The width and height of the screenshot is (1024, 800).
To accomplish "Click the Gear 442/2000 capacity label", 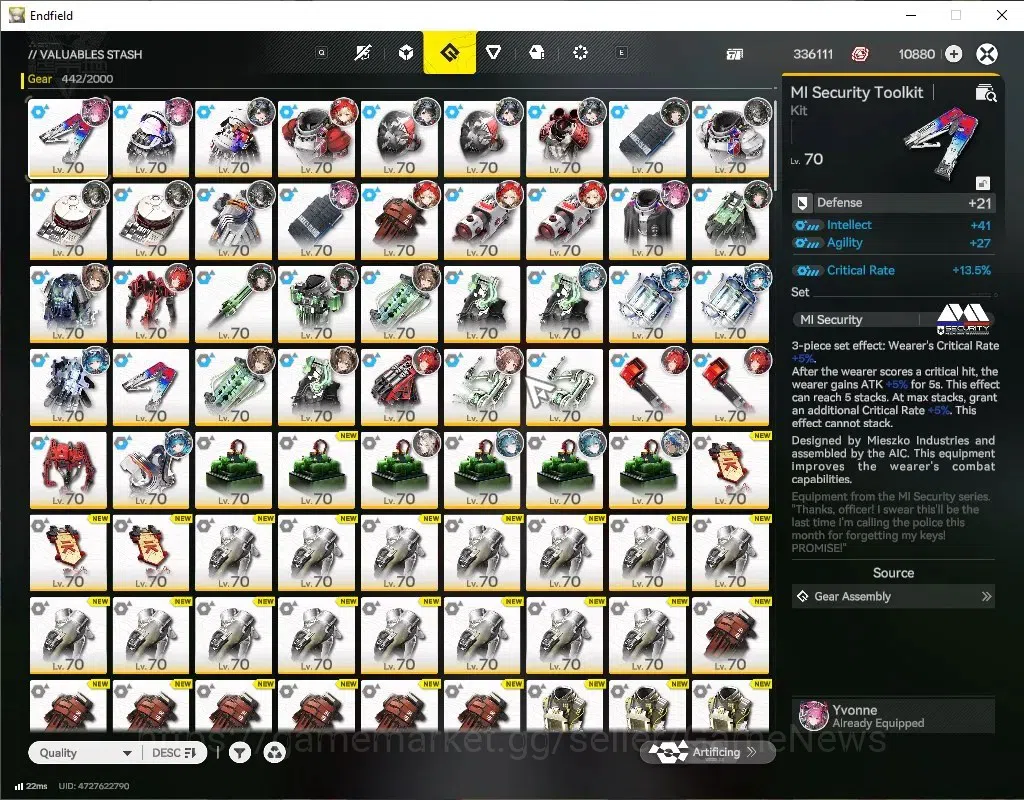I will click(x=71, y=79).
